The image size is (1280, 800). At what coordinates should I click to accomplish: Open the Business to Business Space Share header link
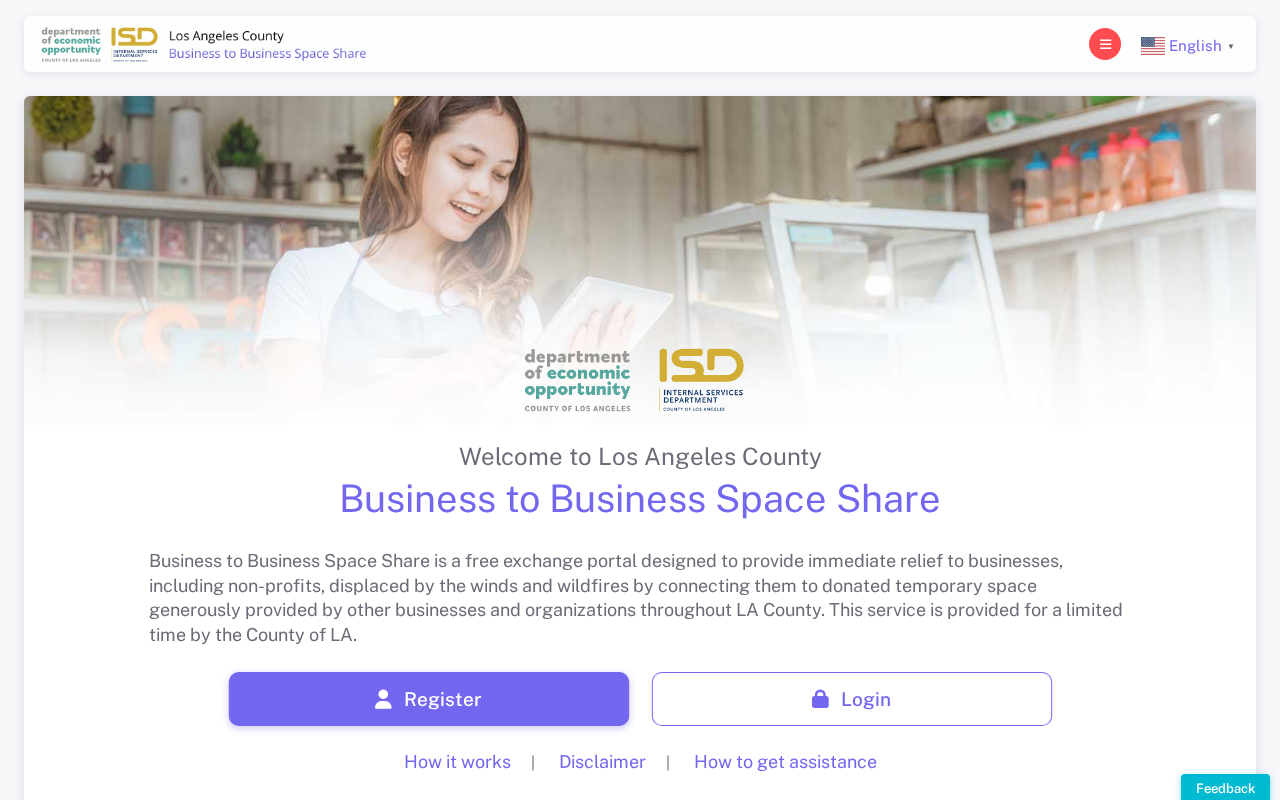click(x=267, y=54)
